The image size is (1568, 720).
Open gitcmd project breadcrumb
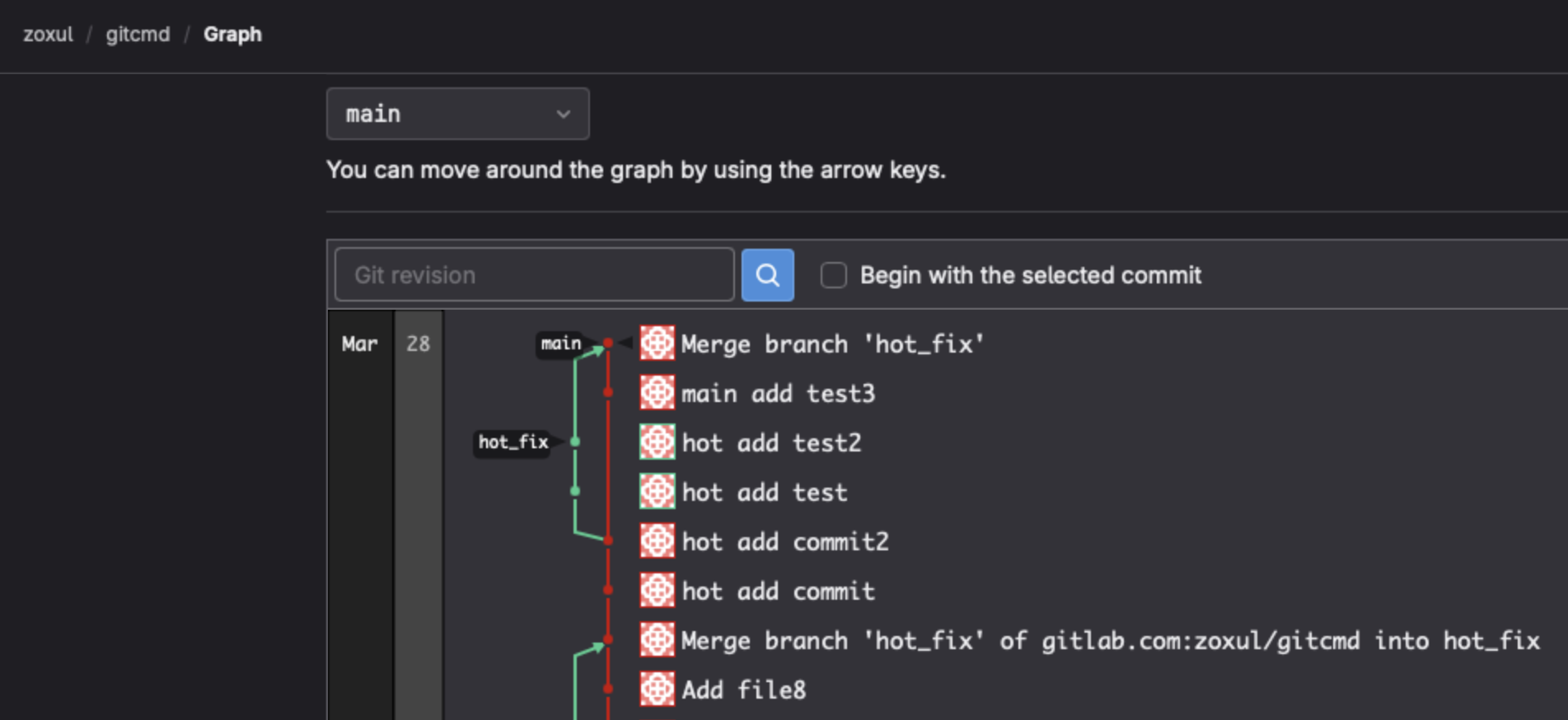[138, 35]
